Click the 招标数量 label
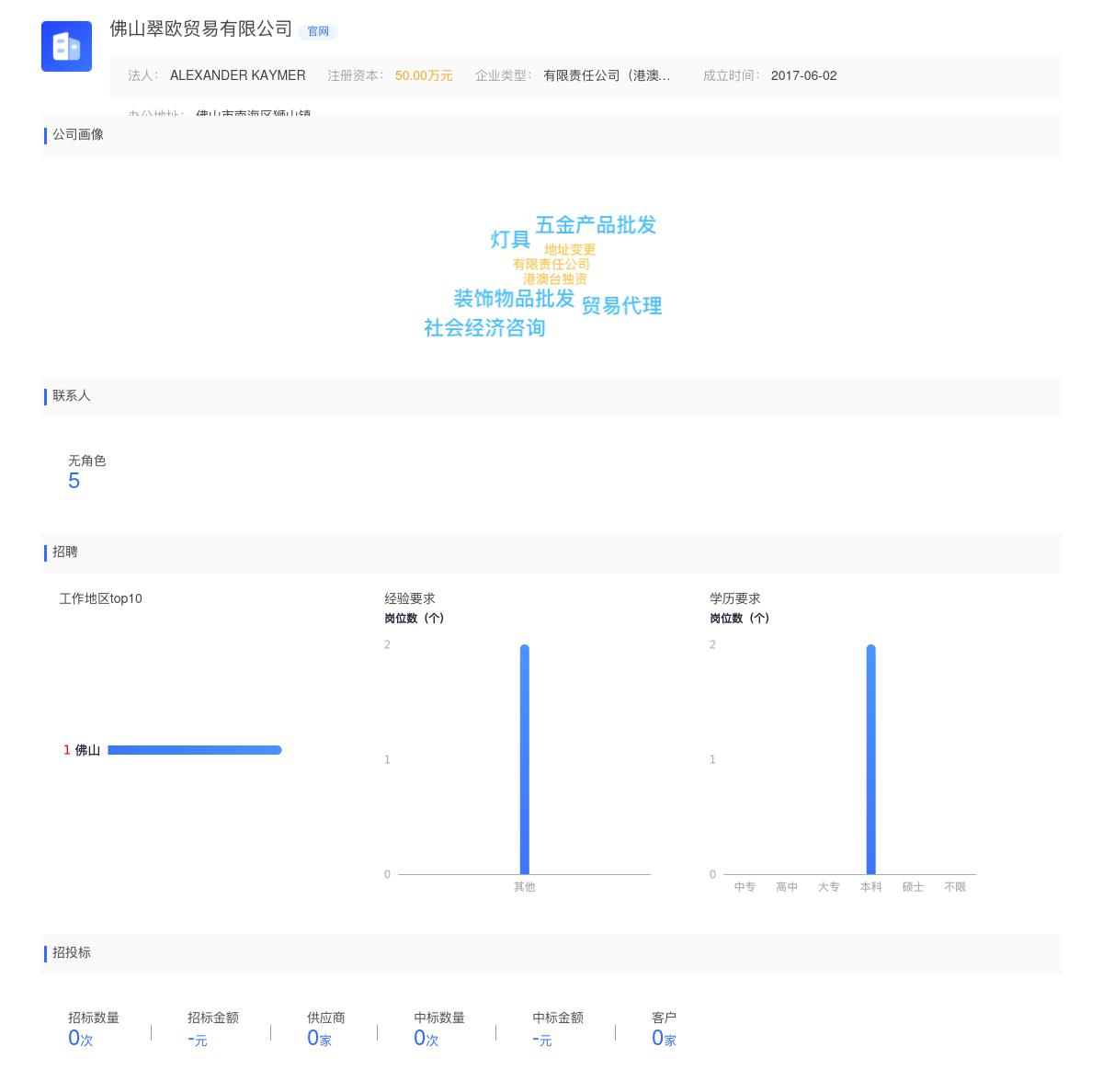Screen dimensions: 1103x1092 tap(94, 1018)
